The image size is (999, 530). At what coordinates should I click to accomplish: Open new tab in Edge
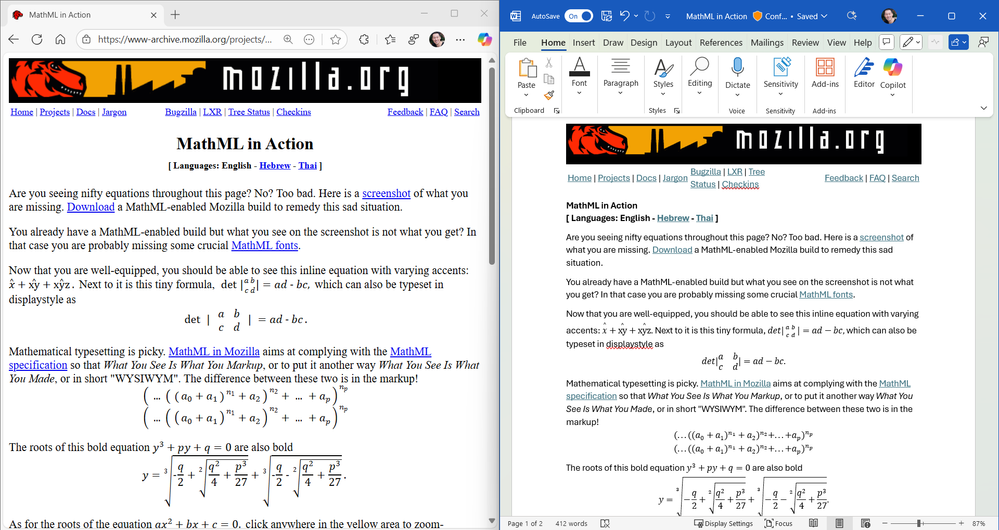tap(175, 15)
